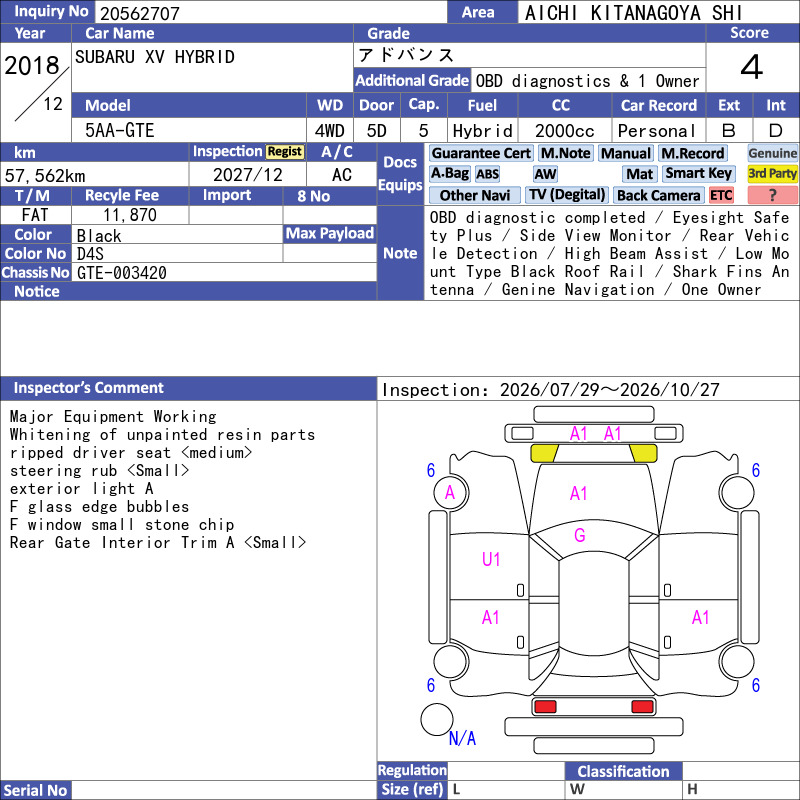Viewport: 800px width, 800px height.
Task: Select the M.Record badge
Action: pos(692,153)
